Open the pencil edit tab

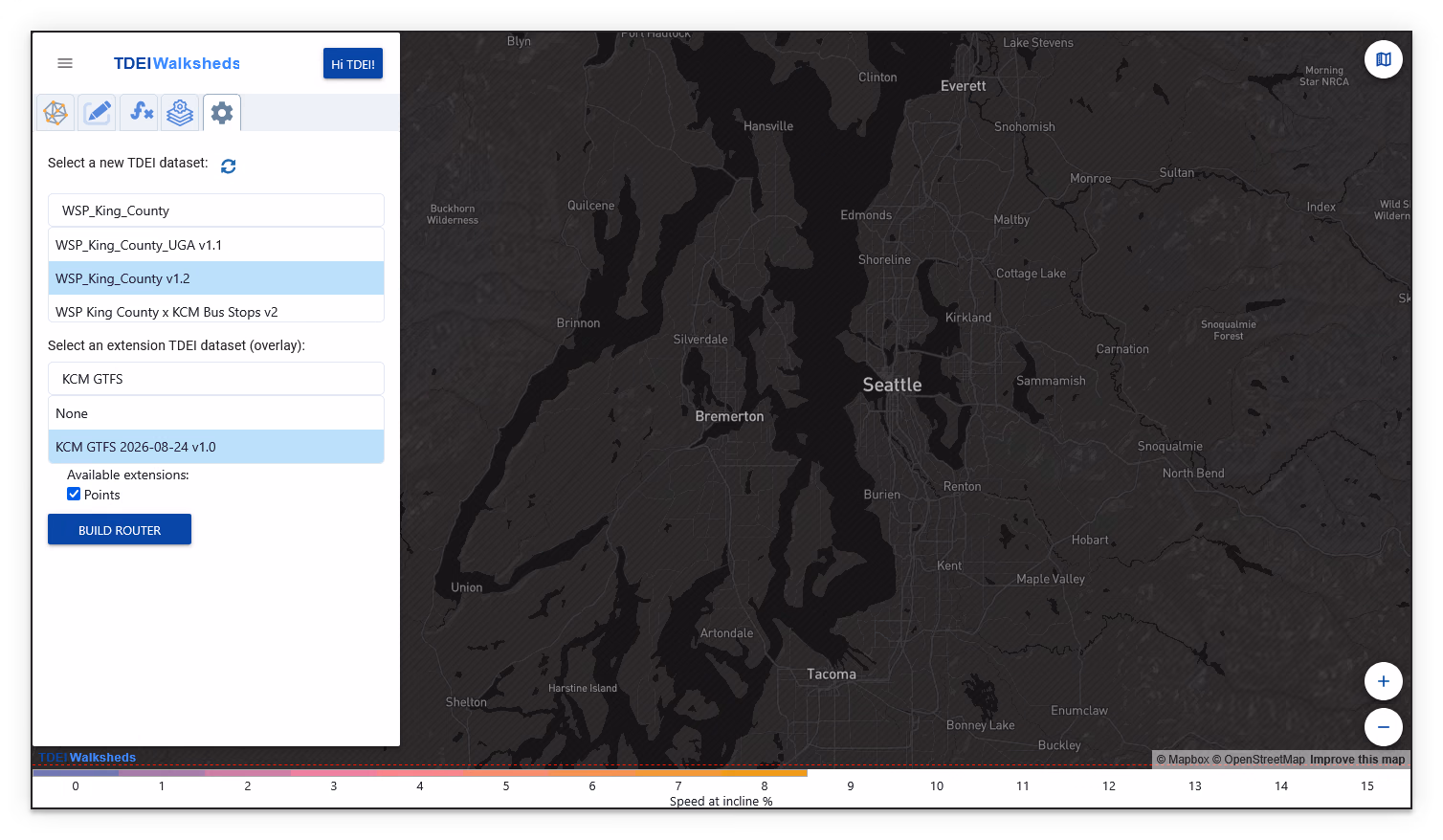pyautogui.click(x=98, y=113)
